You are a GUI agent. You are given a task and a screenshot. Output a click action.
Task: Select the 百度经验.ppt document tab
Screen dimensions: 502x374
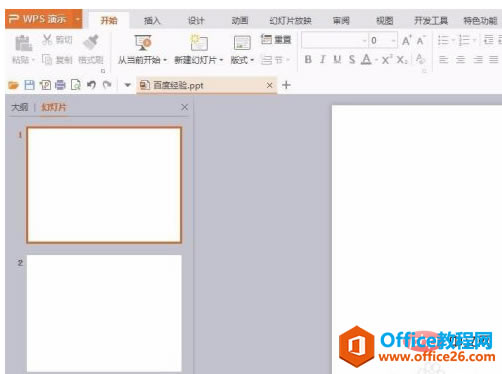tap(206, 85)
